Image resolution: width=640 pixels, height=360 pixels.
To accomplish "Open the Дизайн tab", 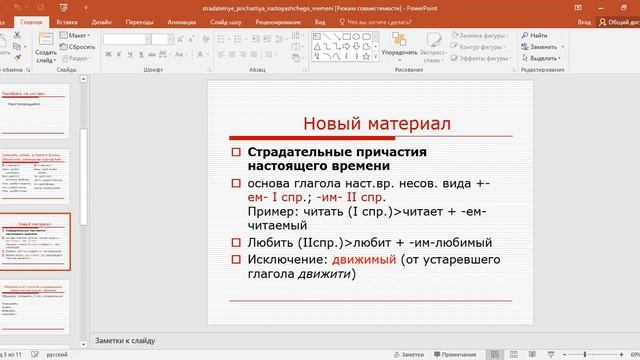I will point(101,22).
